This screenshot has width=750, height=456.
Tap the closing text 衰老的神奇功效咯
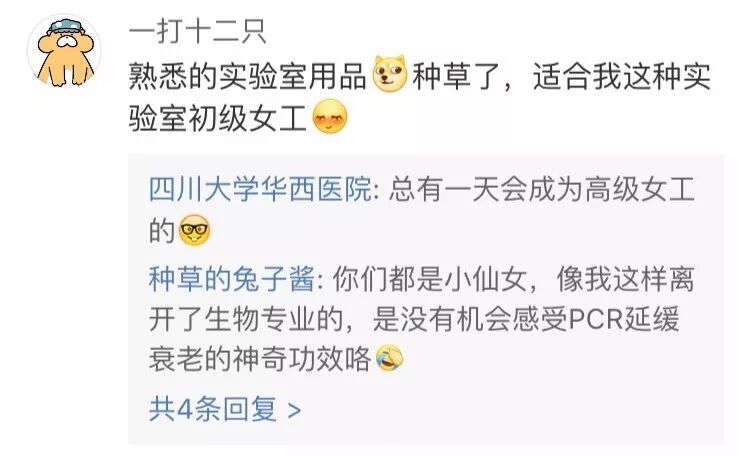point(260,359)
